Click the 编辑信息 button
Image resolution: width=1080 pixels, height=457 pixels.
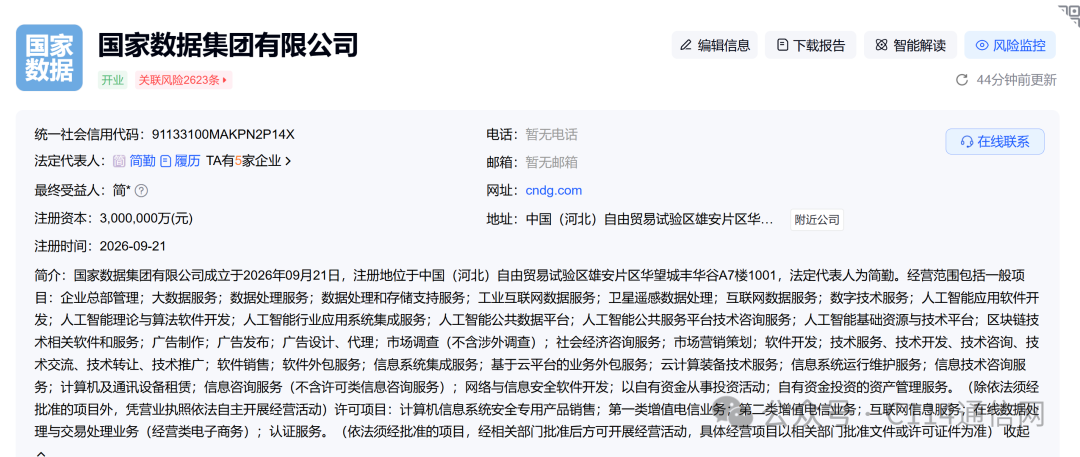715,45
